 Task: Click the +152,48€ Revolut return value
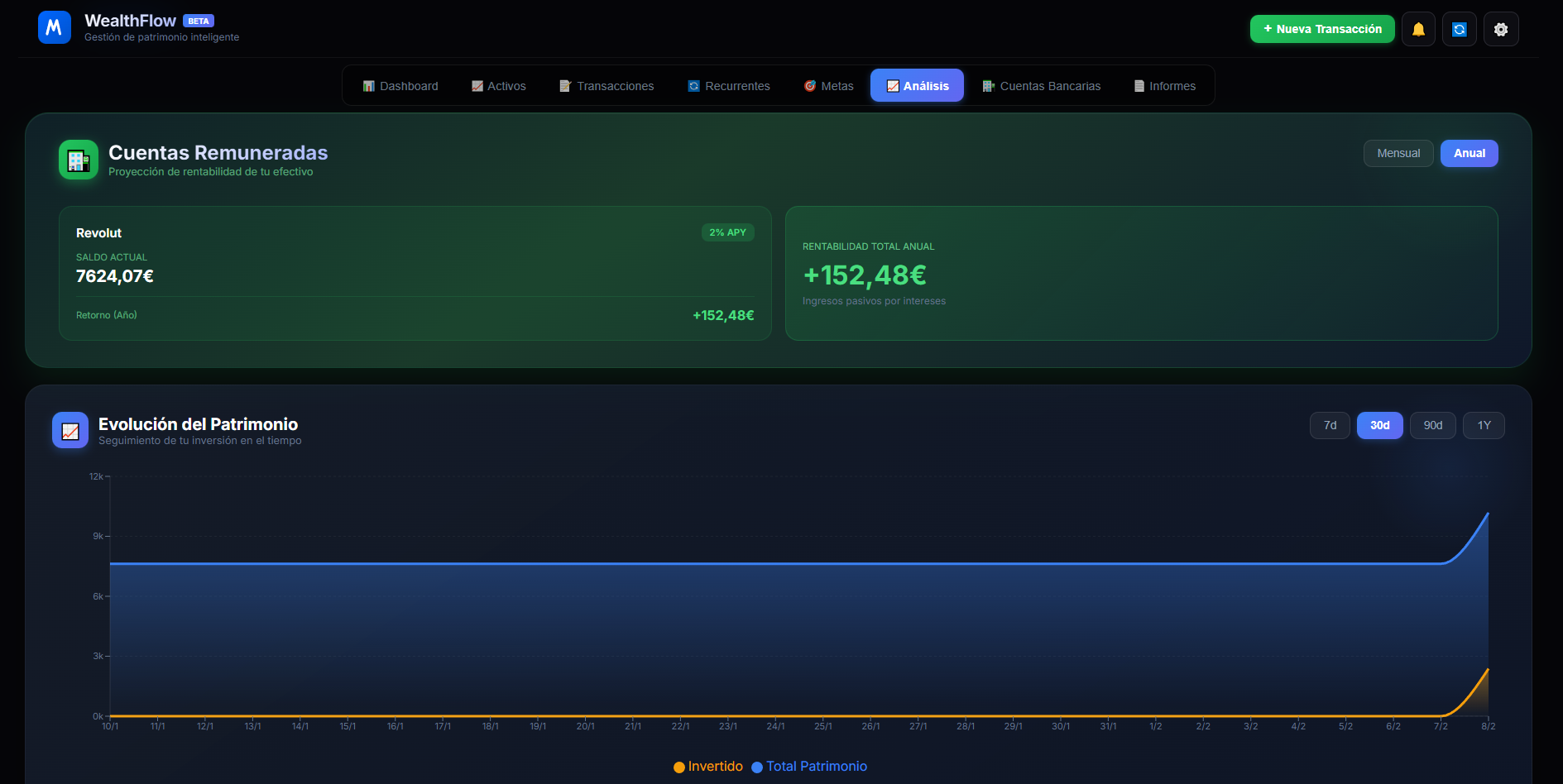(723, 315)
